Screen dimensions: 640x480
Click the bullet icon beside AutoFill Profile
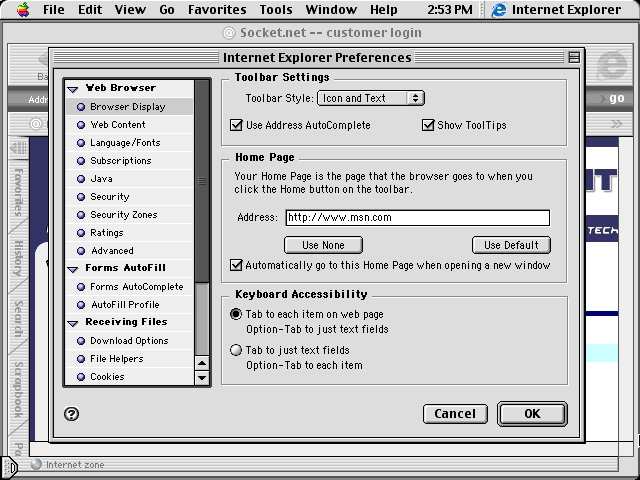click(x=81, y=305)
